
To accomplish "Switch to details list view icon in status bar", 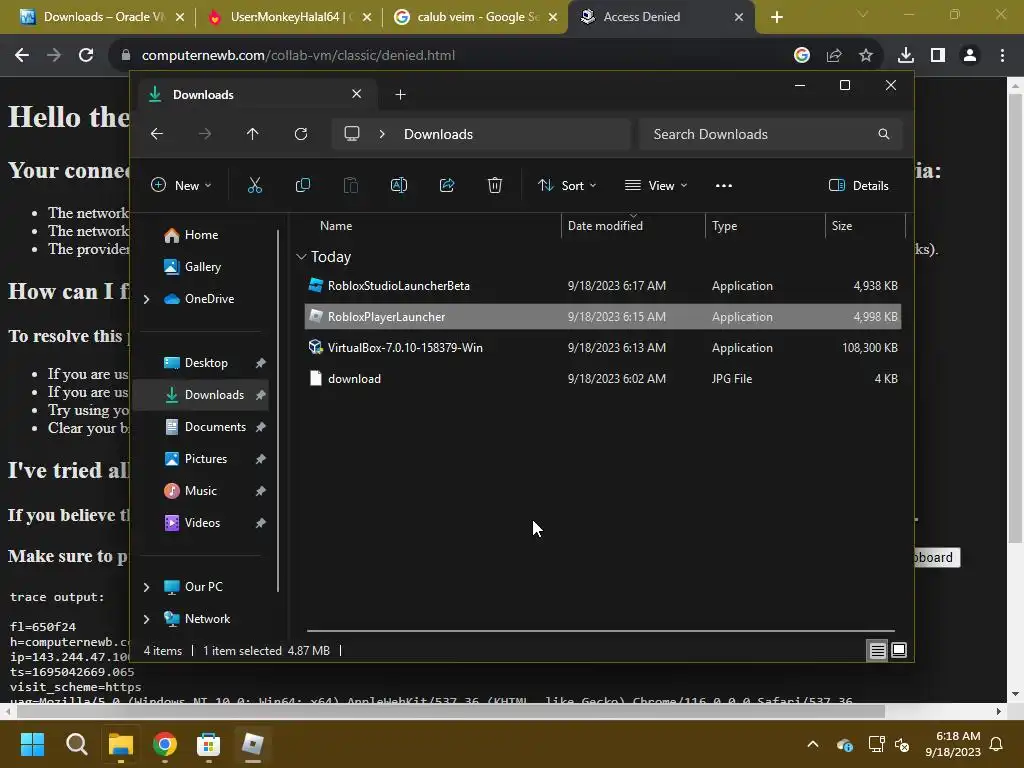I will coord(877,650).
